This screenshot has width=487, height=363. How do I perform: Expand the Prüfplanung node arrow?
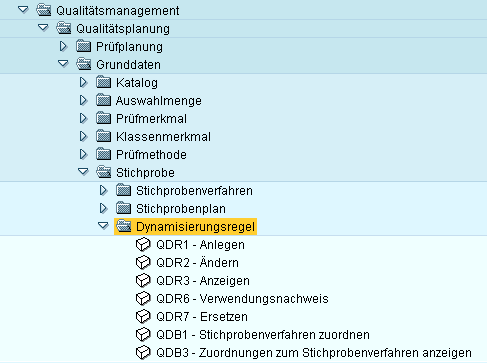click(63, 46)
